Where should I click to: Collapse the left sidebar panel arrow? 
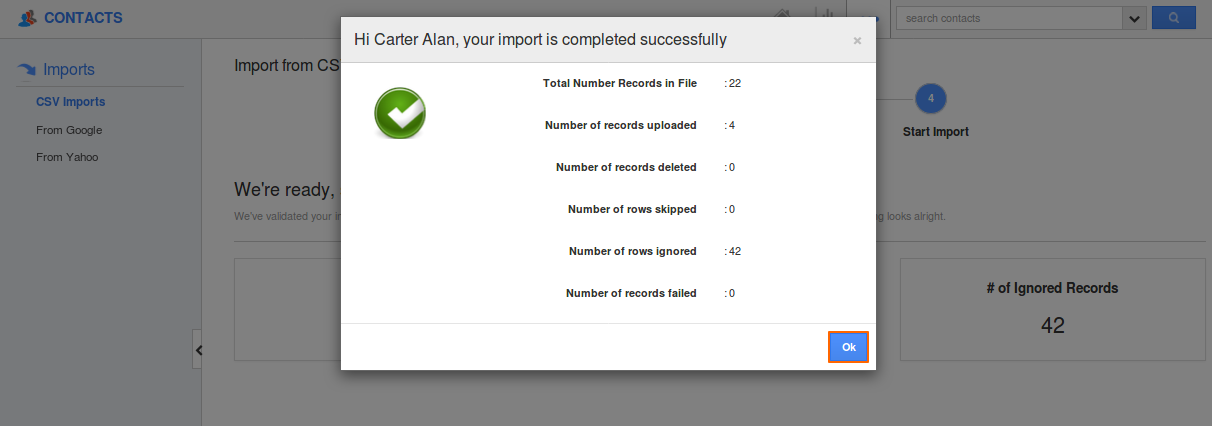[x=198, y=350]
